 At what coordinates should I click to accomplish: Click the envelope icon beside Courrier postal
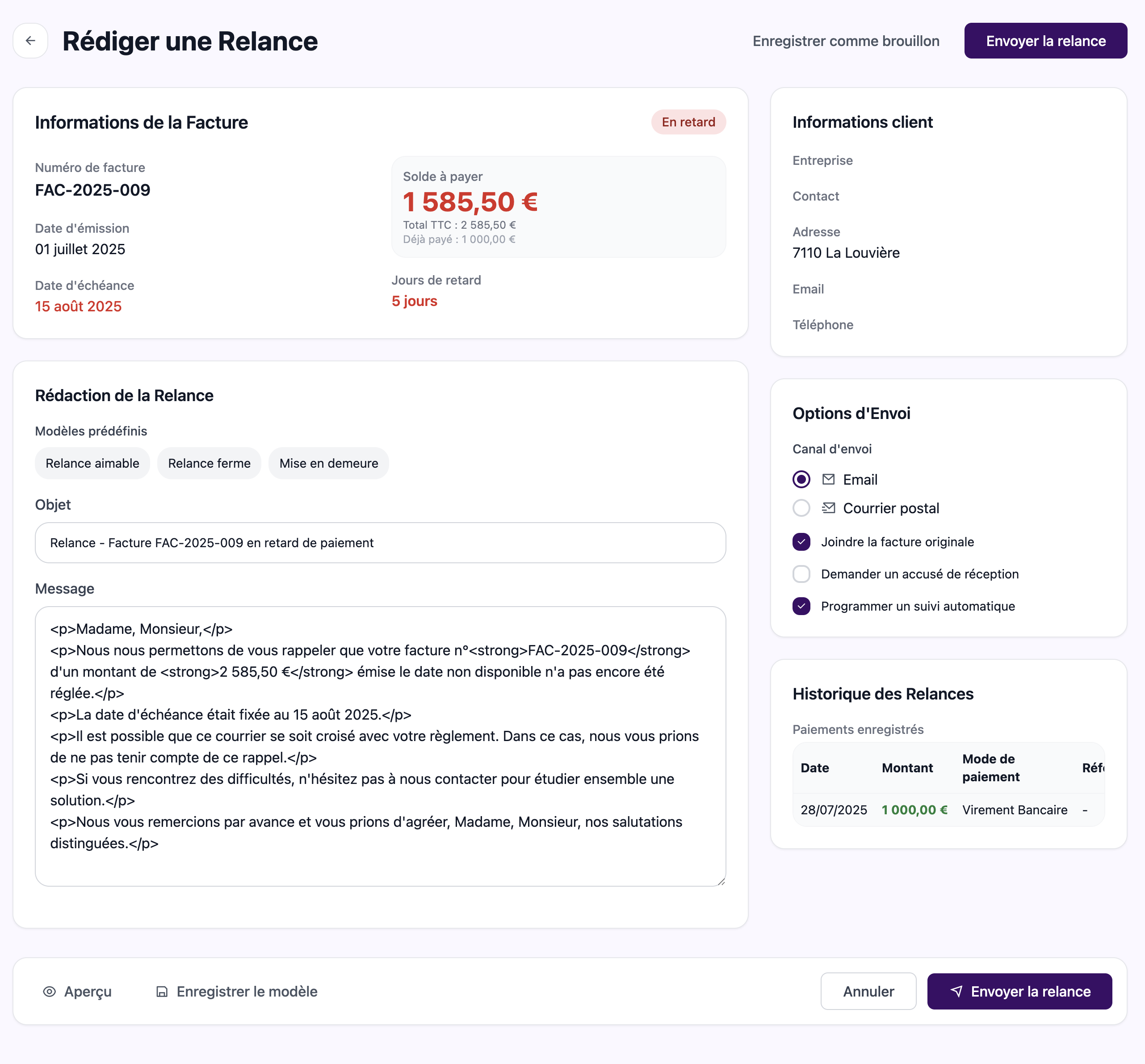pos(829,508)
